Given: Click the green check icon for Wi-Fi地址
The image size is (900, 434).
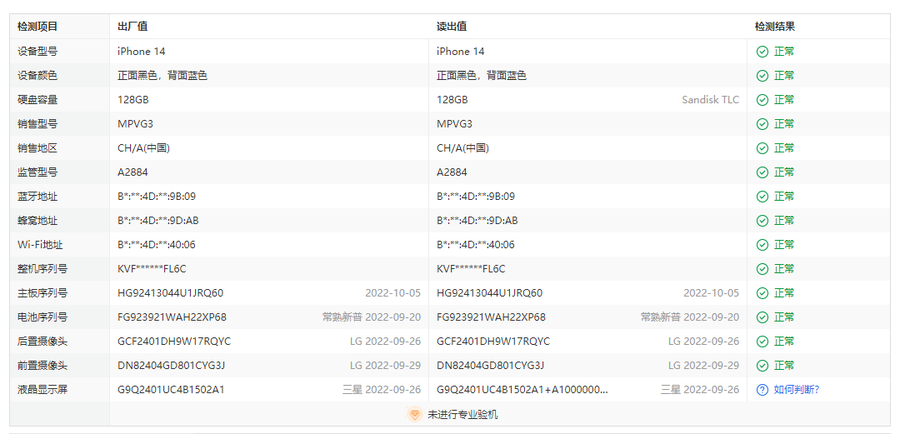Looking at the screenshot, I should 762,245.
